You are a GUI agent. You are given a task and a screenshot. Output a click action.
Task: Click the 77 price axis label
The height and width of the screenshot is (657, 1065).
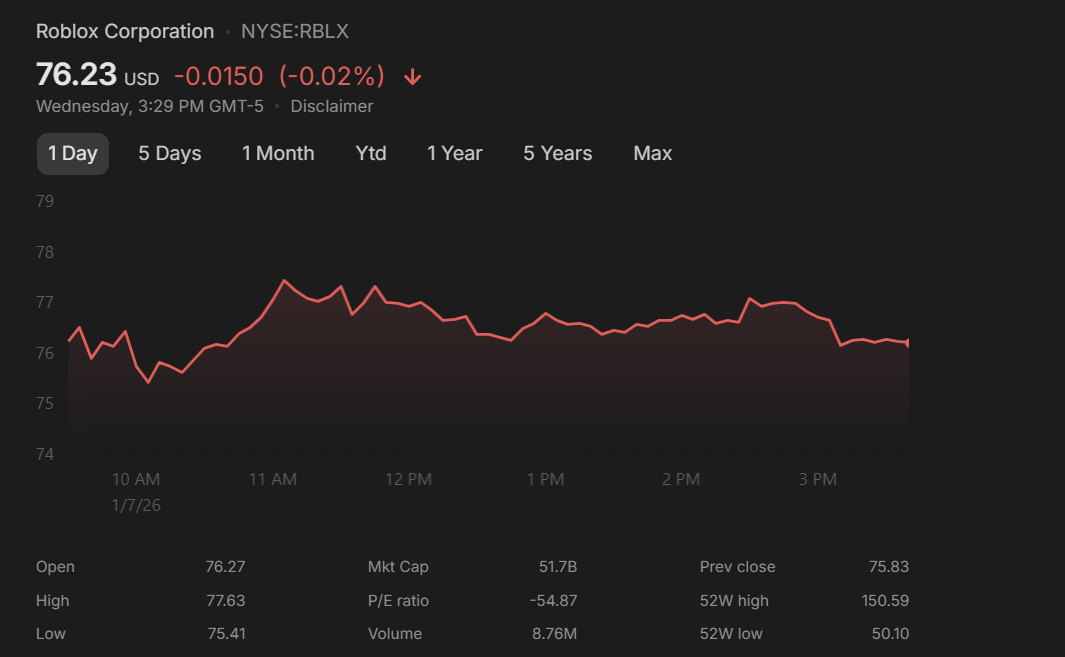45,302
